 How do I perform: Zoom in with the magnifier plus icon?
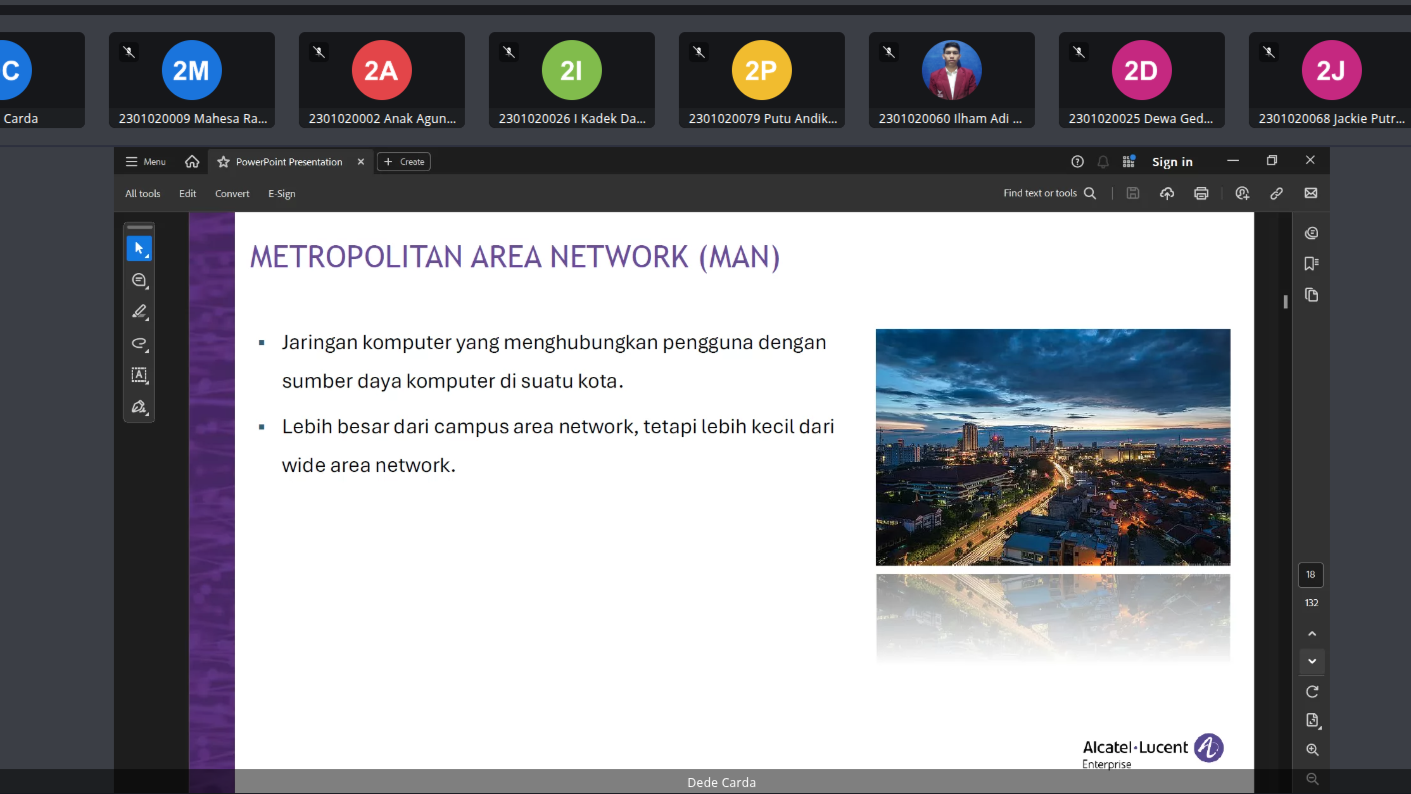[x=1312, y=749]
